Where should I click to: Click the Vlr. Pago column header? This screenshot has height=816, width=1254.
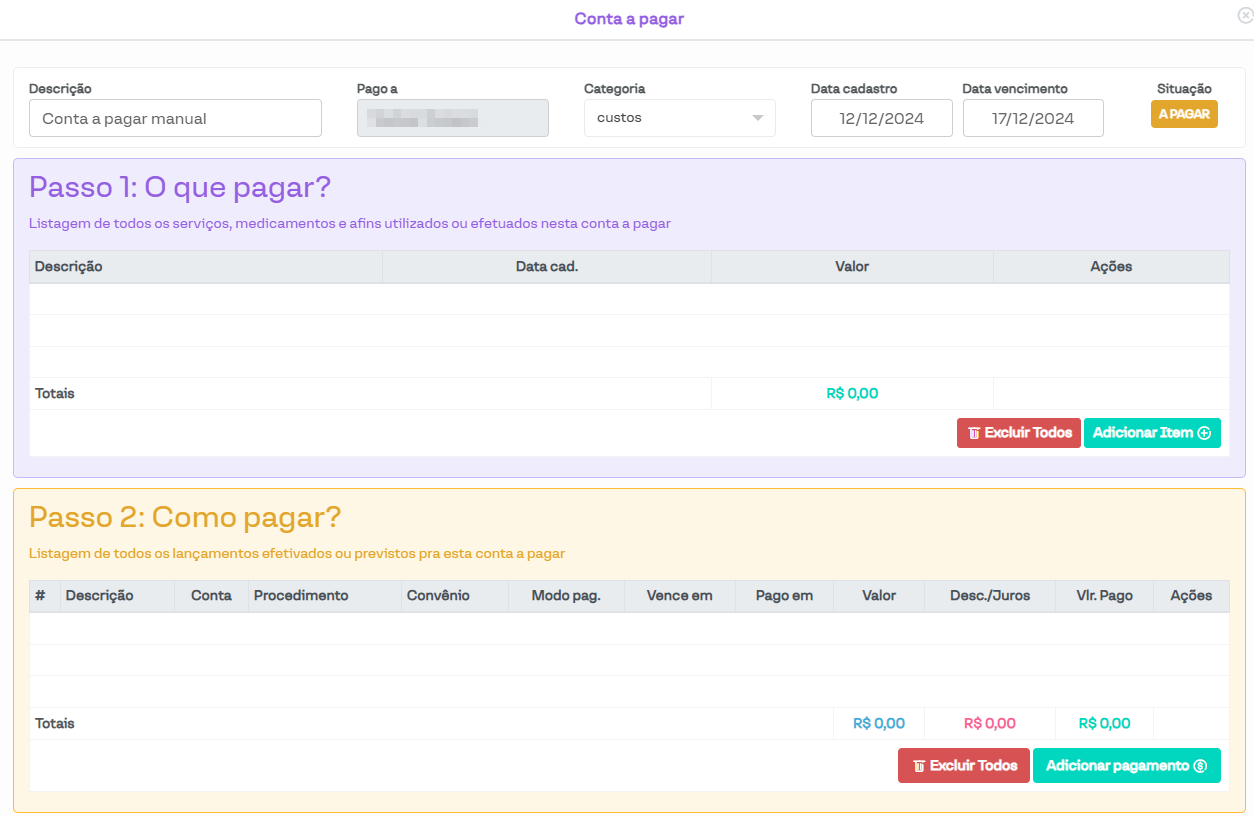point(1104,596)
